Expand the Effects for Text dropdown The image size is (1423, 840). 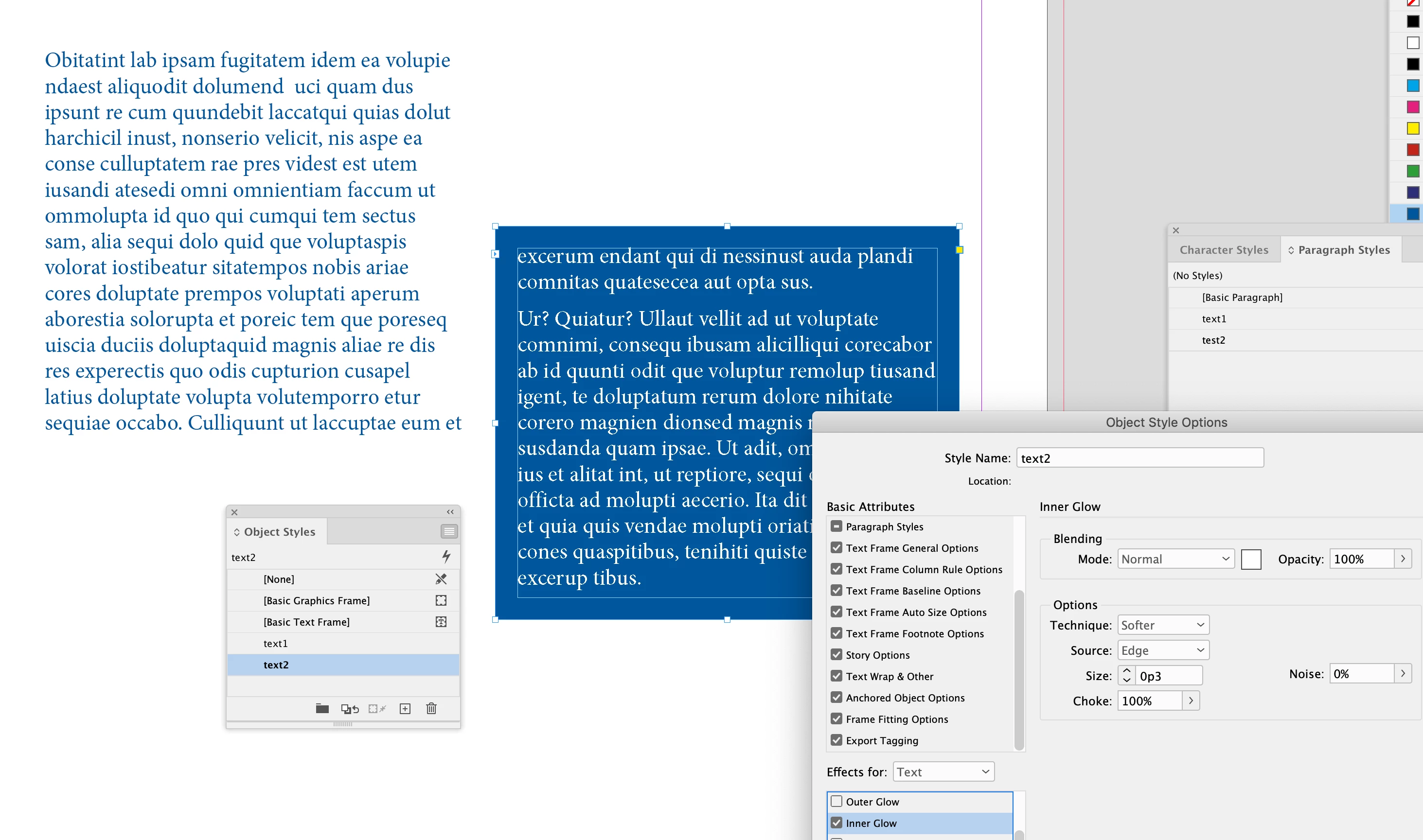(x=943, y=771)
